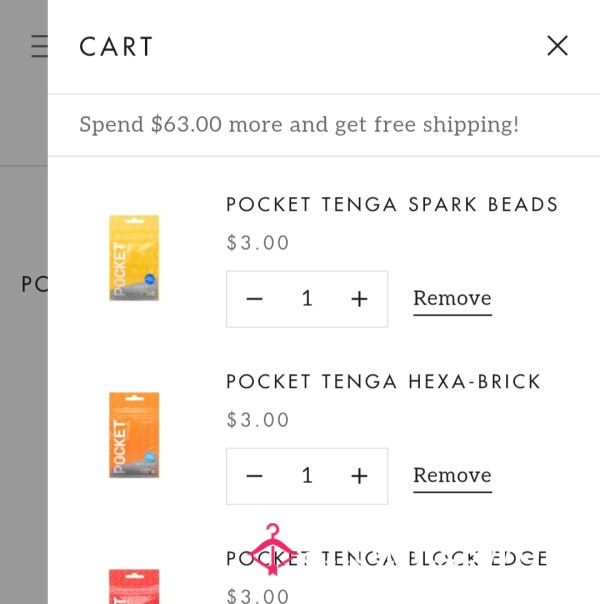Select the Hexa-Brick quantity field
Viewport: 600px width, 604px height.
click(x=307, y=476)
